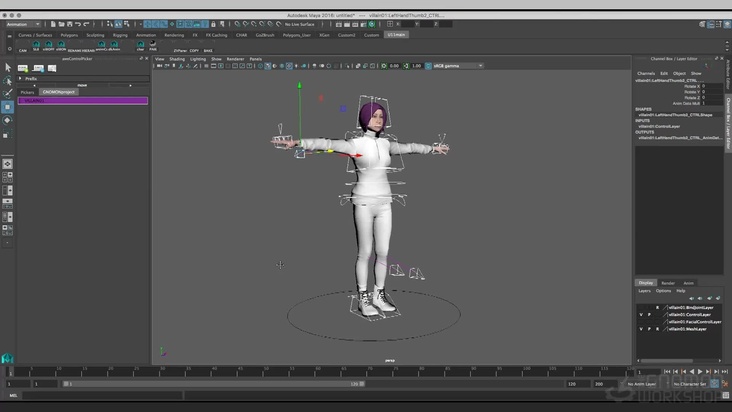Click the Paint Selection tool icon
Viewport: 732px width, 412px height.
tap(7, 93)
